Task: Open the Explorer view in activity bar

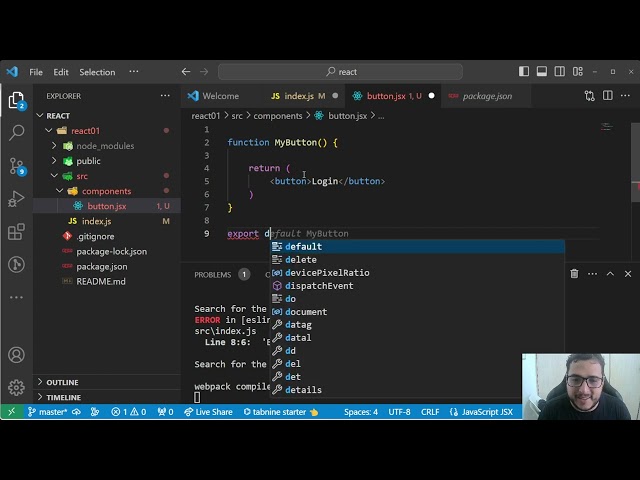Action: [16, 100]
